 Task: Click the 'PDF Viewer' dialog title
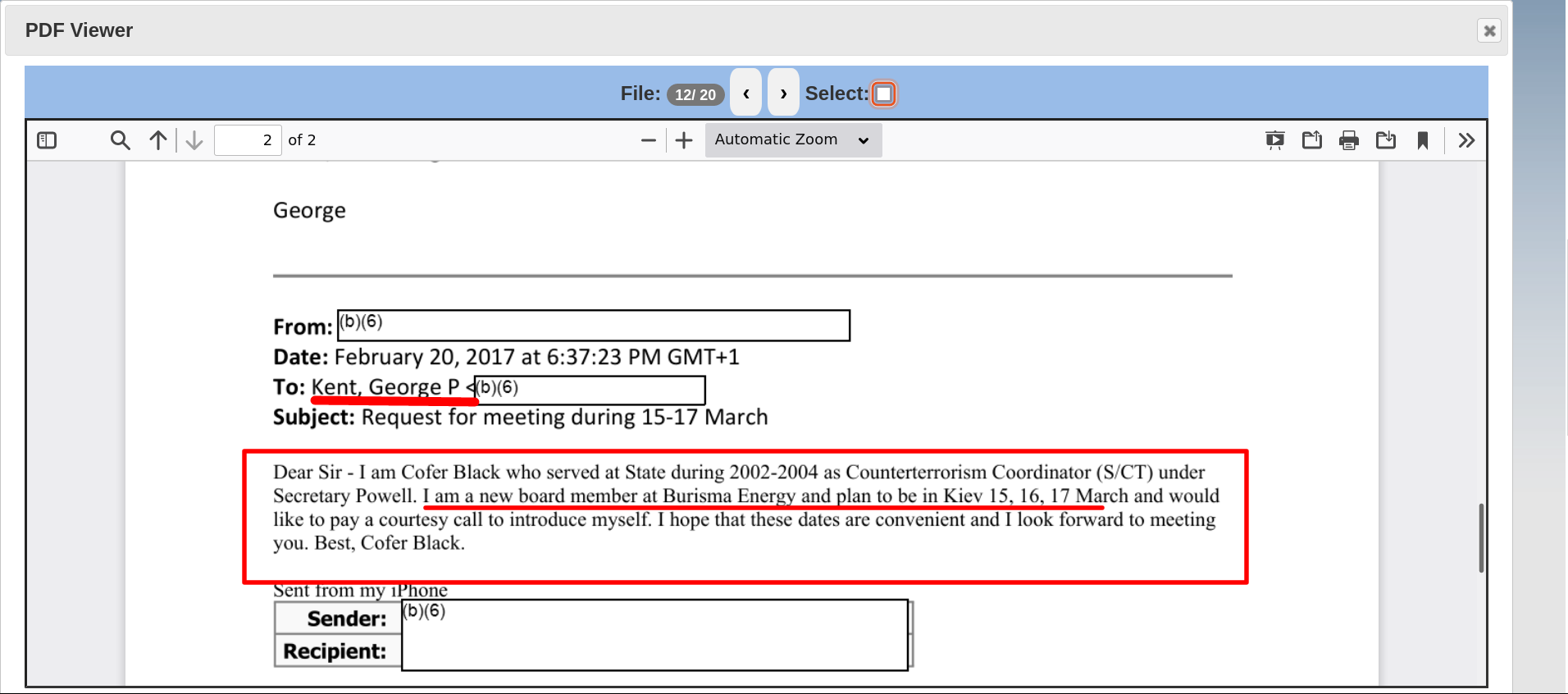(79, 30)
